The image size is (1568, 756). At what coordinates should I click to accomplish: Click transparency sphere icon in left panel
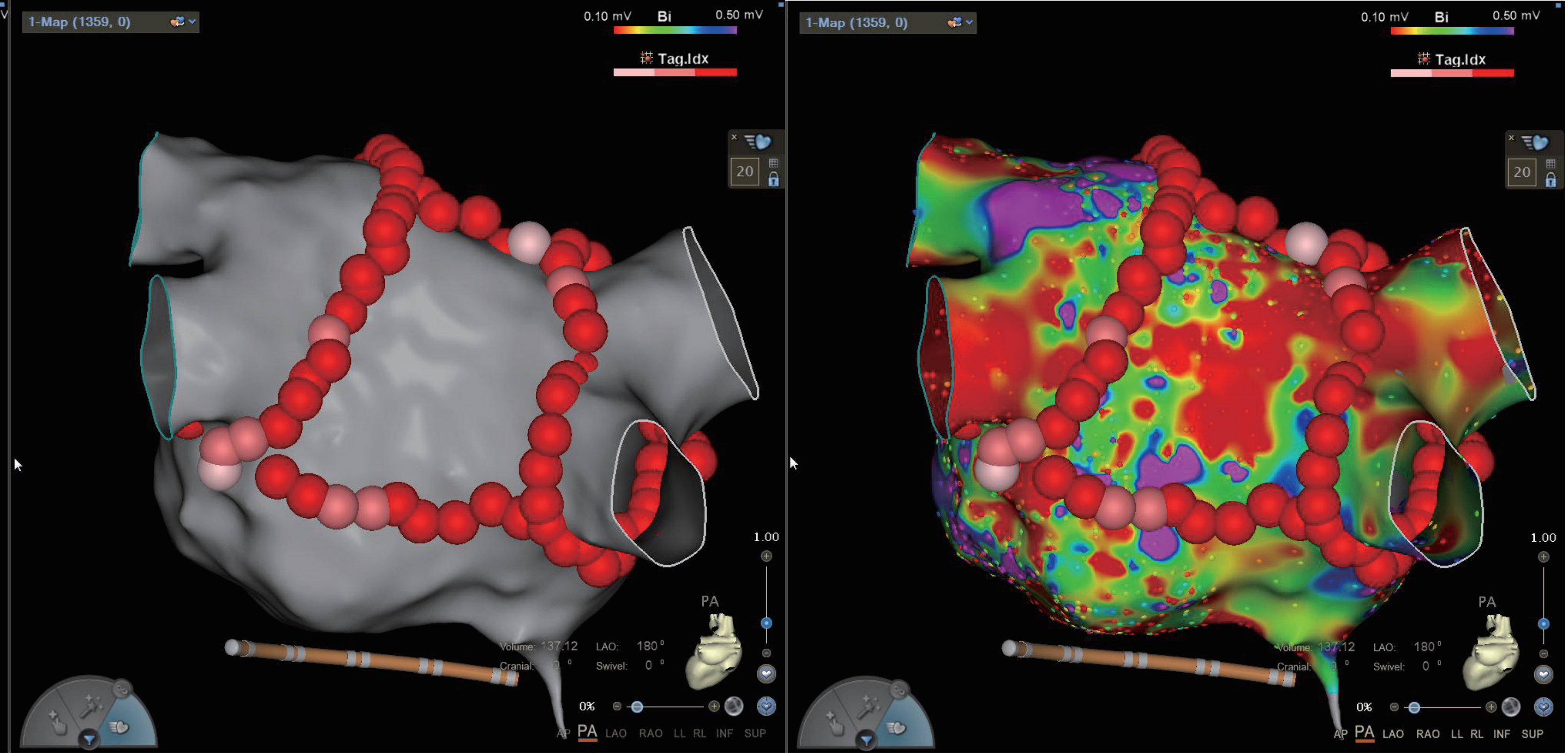point(734,706)
